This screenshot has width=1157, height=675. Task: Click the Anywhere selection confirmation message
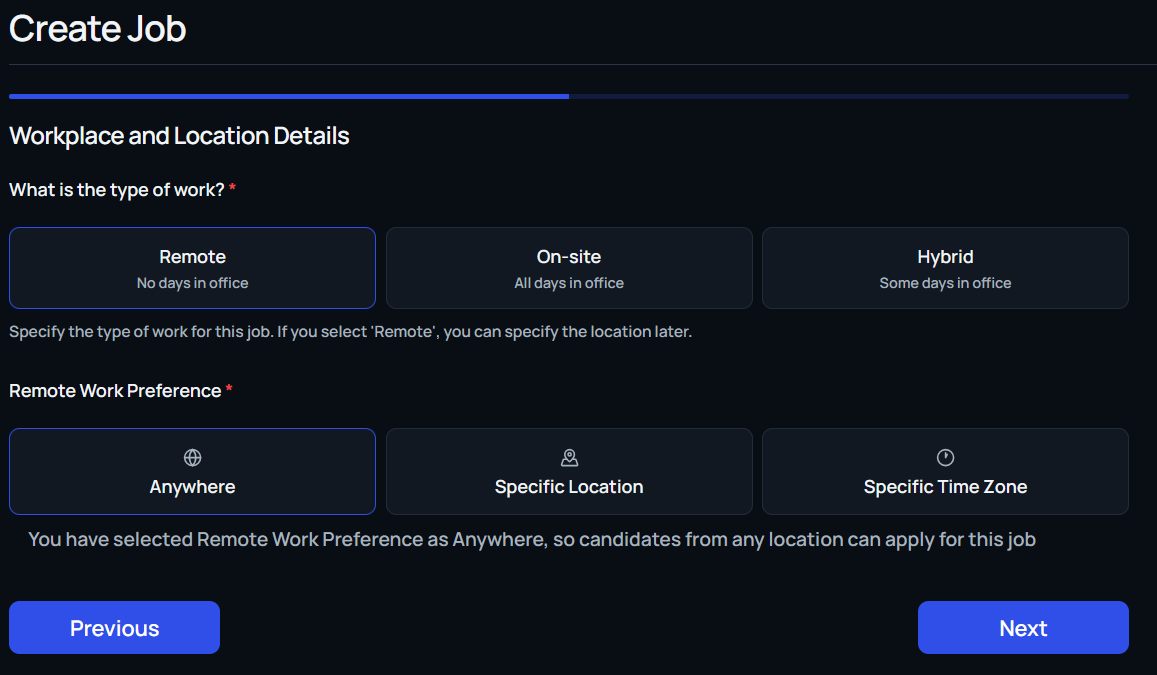tap(531, 540)
